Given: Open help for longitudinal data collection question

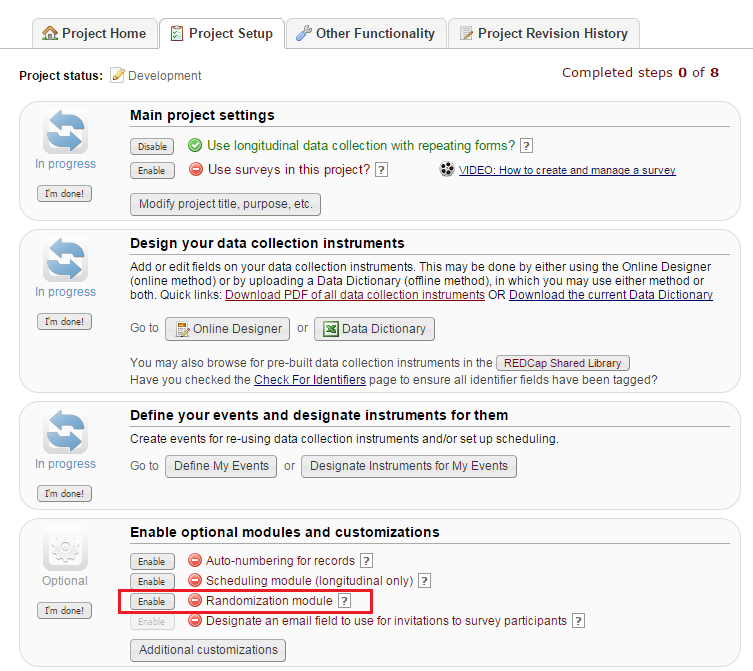Looking at the screenshot, I should point(526,146).
